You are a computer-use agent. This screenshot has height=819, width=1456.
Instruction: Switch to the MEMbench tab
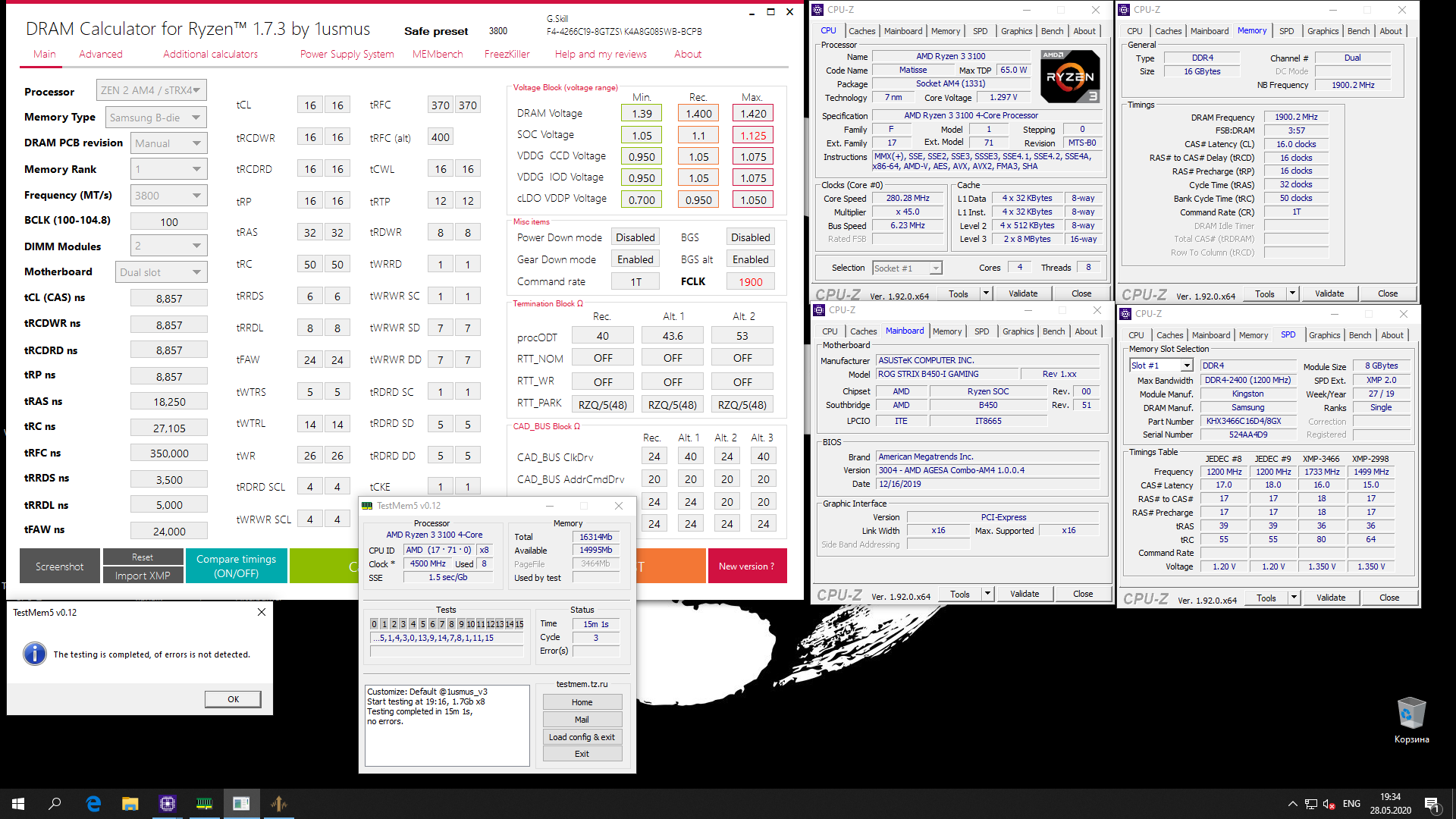[438, 54]
